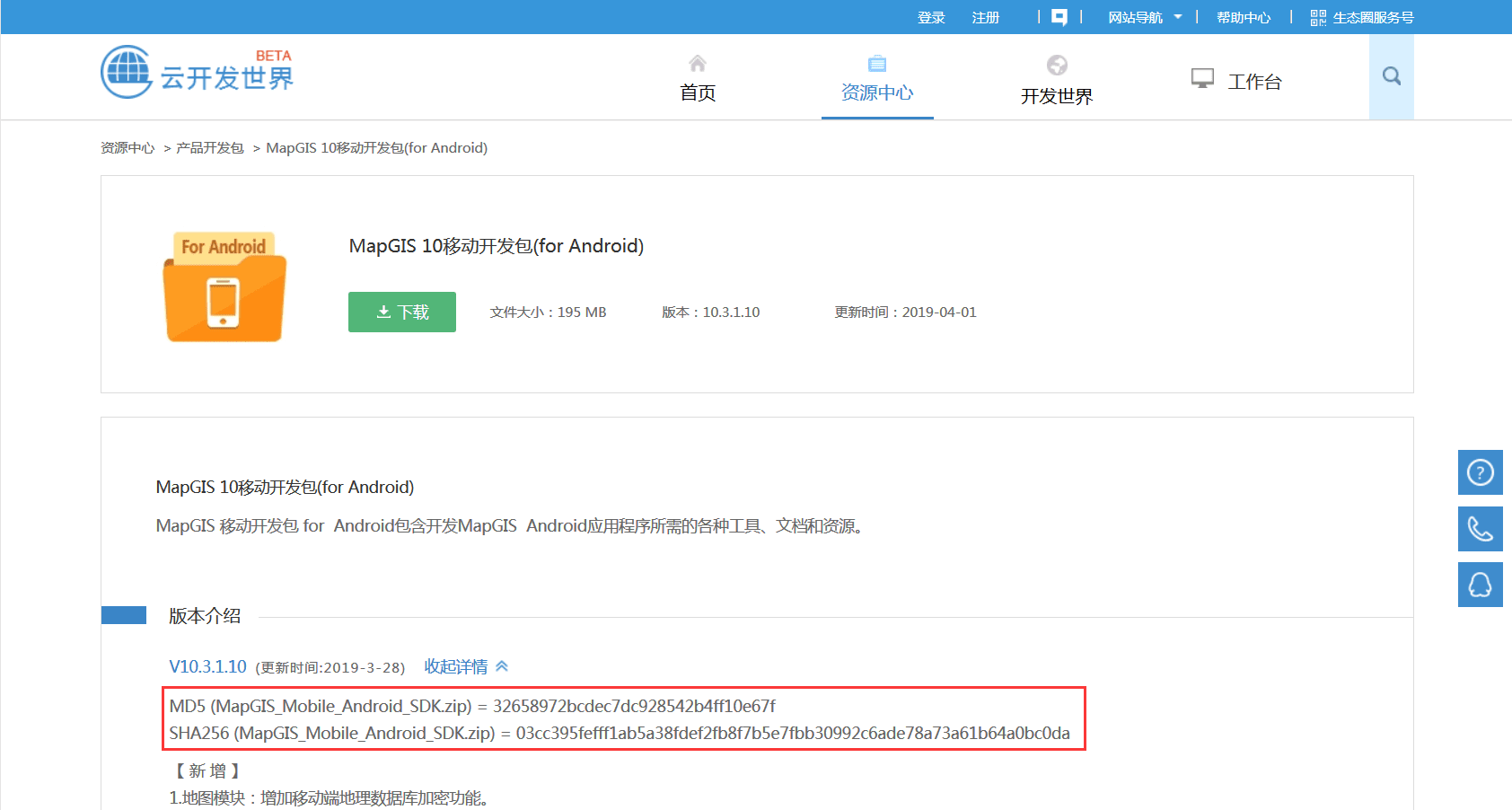Image resolution: width=1512 pixels, height=810 pixels.
Task: Click the SHA256 checksum line
Action: (x=620, y=733)
